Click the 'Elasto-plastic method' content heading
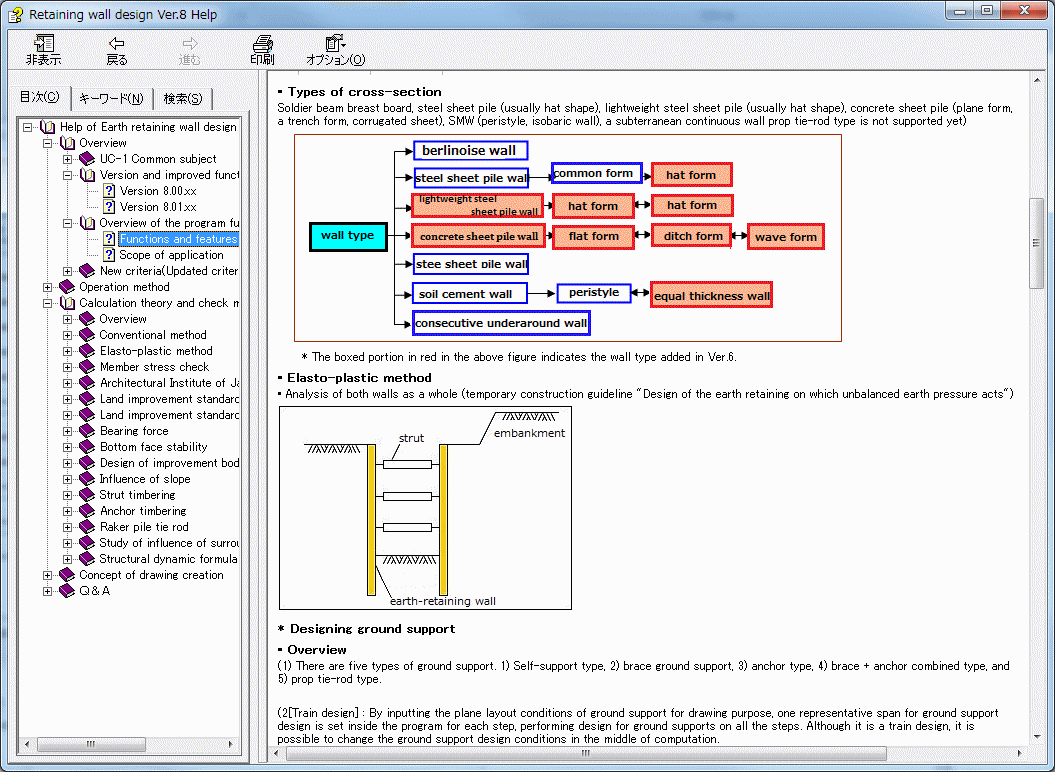 tap(359, 378)
